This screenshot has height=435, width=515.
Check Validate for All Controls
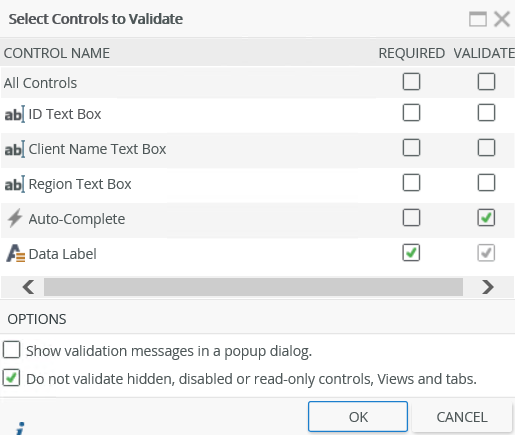point(486,82)
